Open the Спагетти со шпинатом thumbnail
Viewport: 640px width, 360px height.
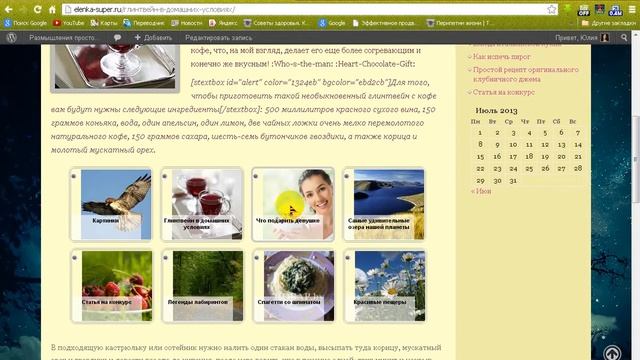coord(294,286)
